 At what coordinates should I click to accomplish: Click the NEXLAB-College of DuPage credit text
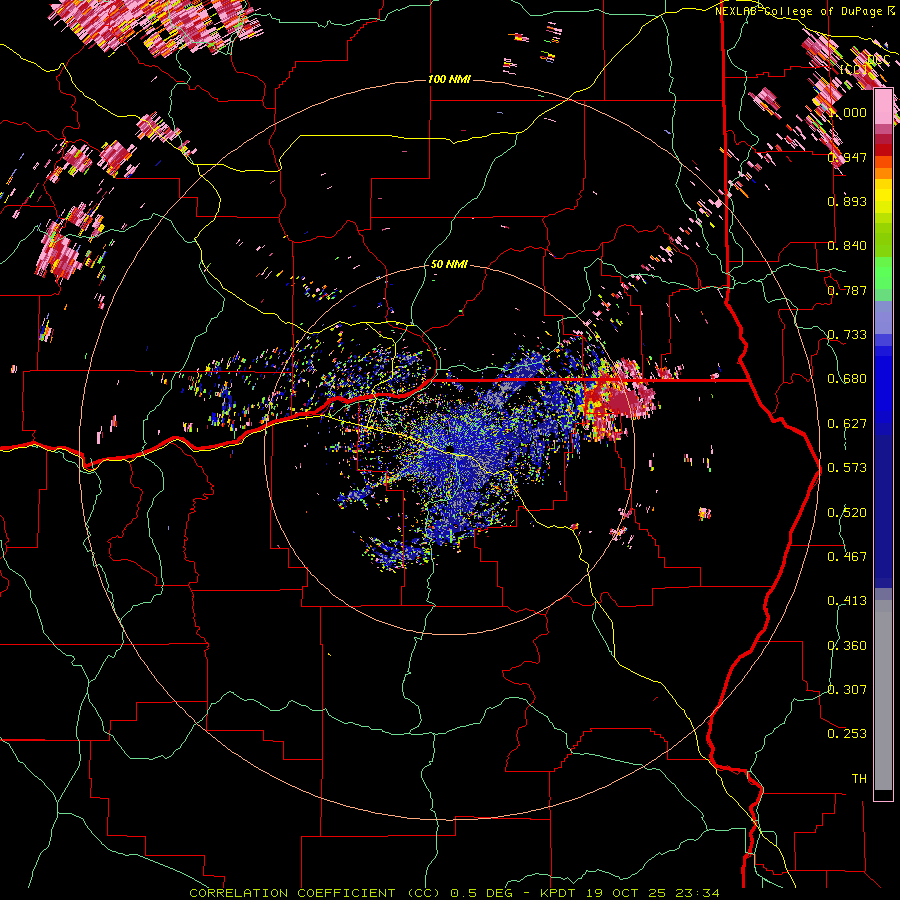click(x=799, y=11)
